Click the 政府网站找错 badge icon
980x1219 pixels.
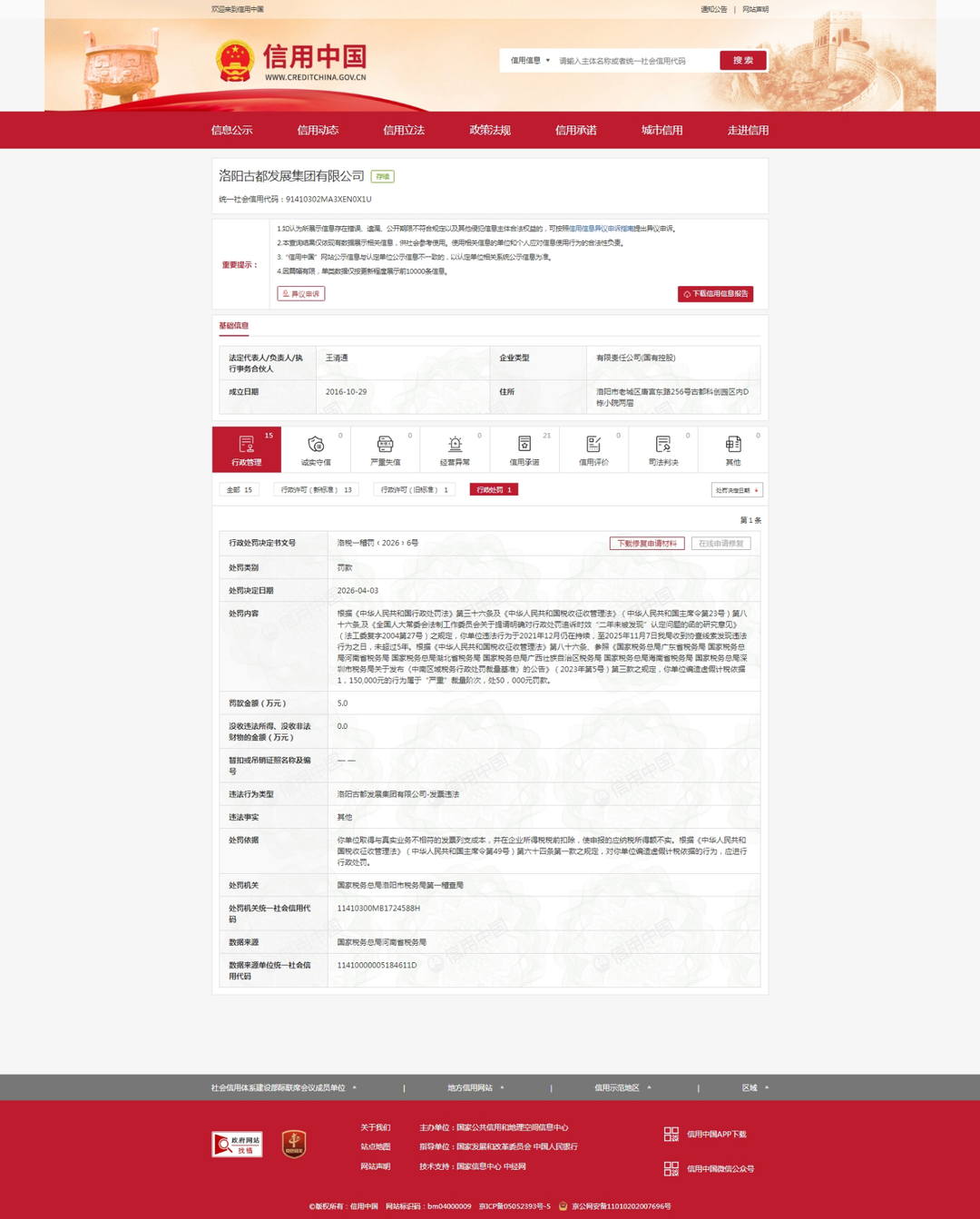(237, 1145)
